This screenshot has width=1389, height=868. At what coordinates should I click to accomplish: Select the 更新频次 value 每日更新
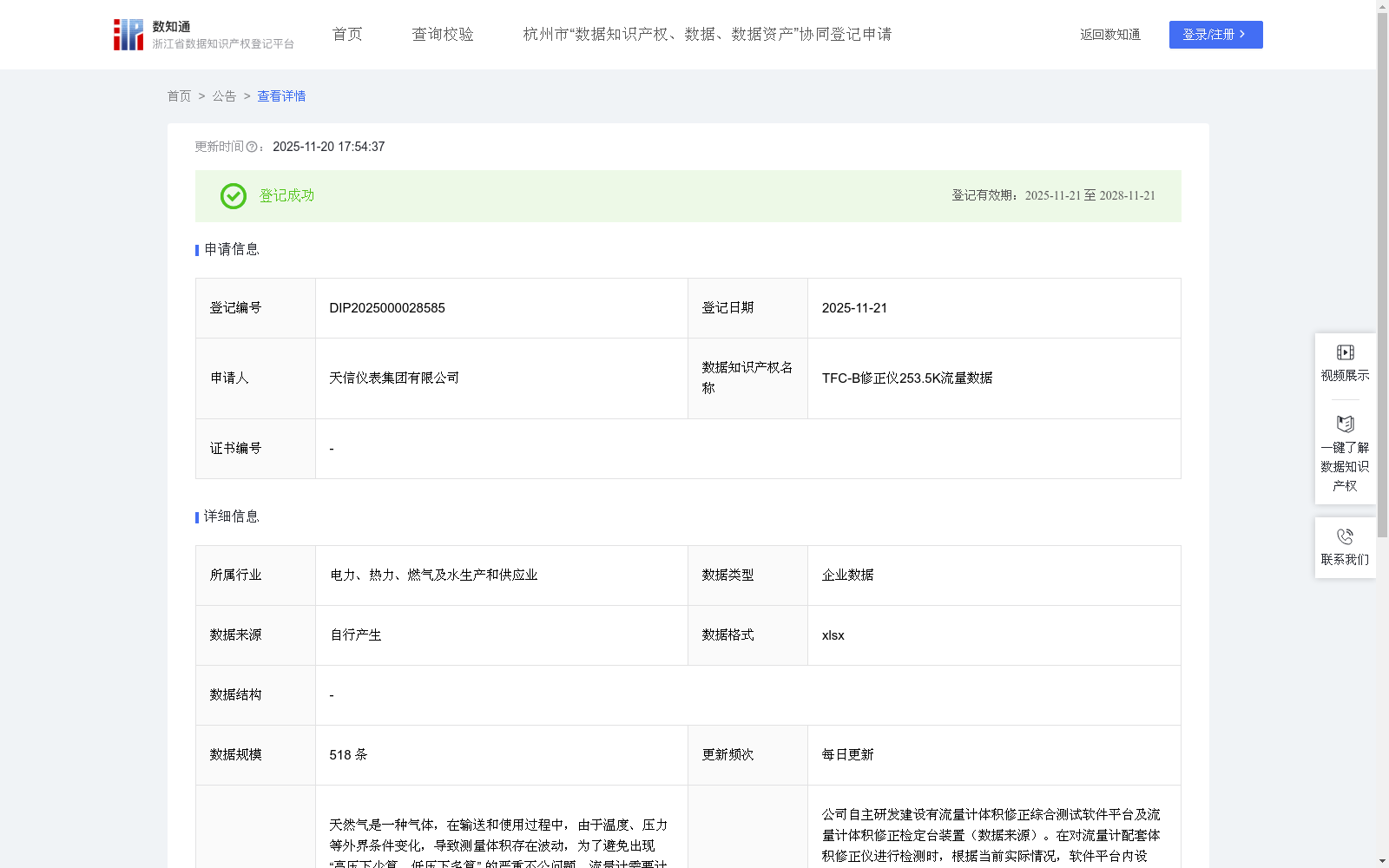tap(848, 755)
